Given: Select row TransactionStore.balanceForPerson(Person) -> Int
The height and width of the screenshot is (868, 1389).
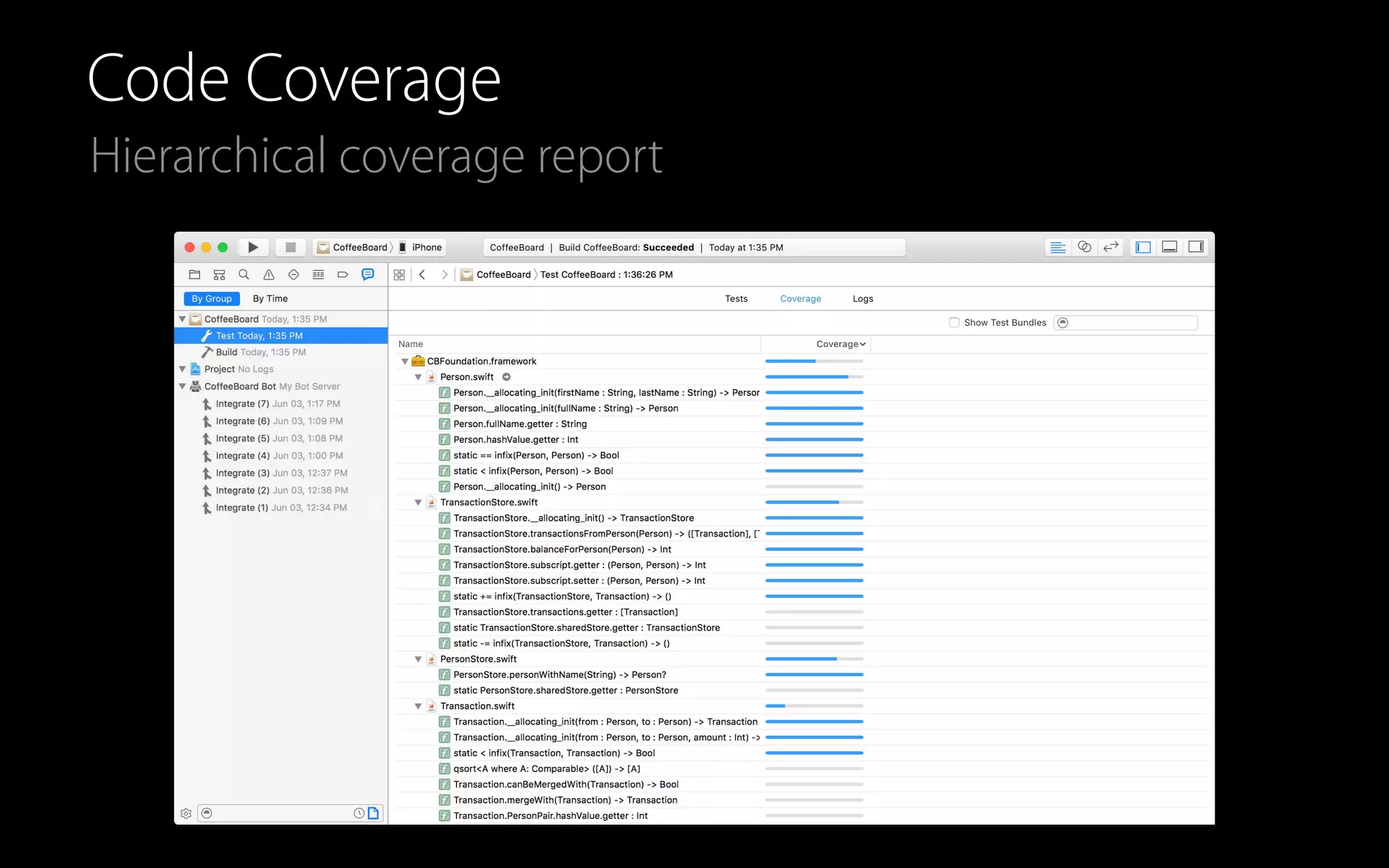Looking at the screenshot, I should click(x=802, y=549).
